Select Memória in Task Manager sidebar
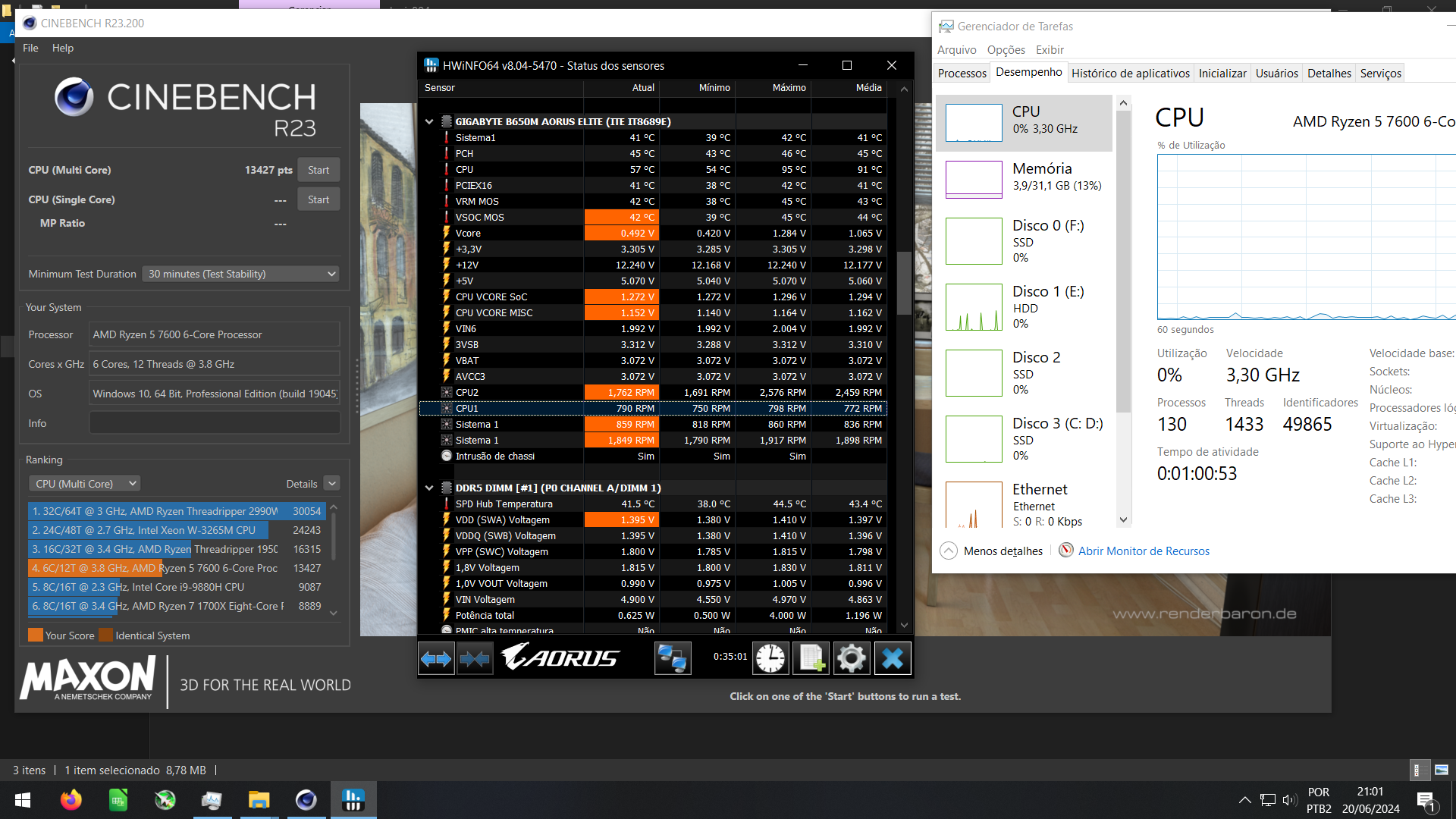Screen dimensions: 1456x819 click(x=1025, y=179)
